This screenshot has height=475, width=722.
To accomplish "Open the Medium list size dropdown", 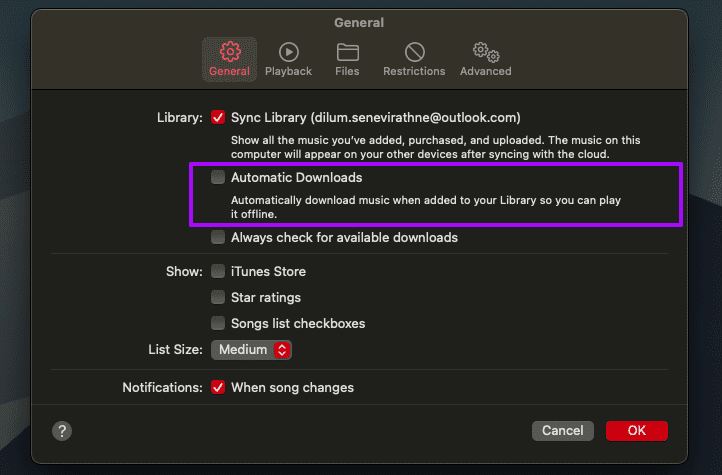I will click(x=251, y=350).
